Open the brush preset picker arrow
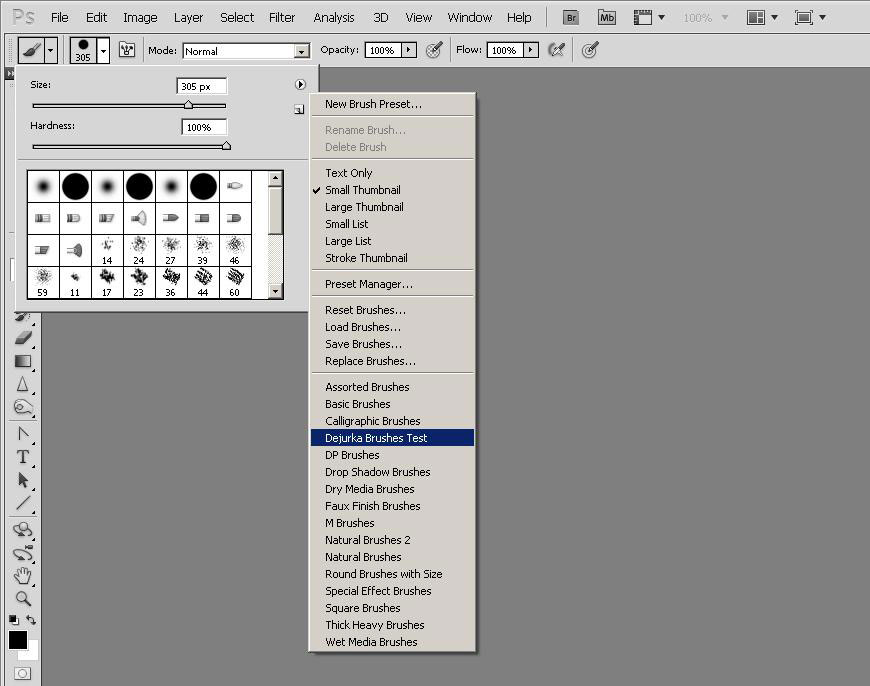 tap(103, 50)
